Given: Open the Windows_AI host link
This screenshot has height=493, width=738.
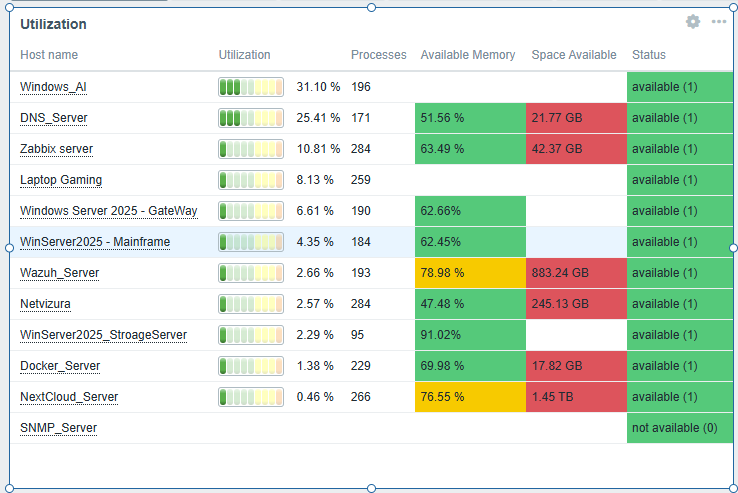Looking at the screenshot, I should [53, 87].
